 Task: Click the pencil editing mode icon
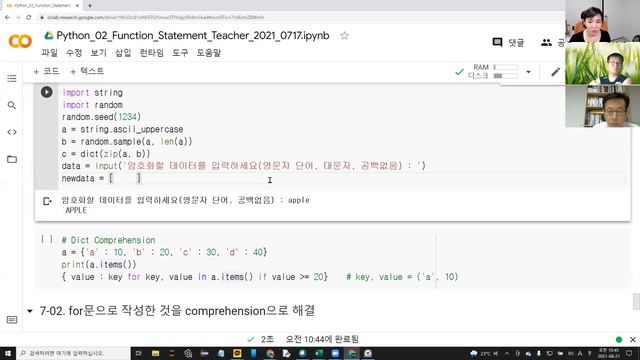(555, 72)
